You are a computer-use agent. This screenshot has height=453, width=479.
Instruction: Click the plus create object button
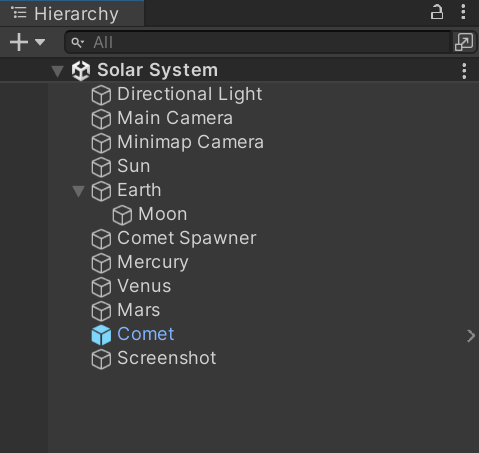[19, 42]
